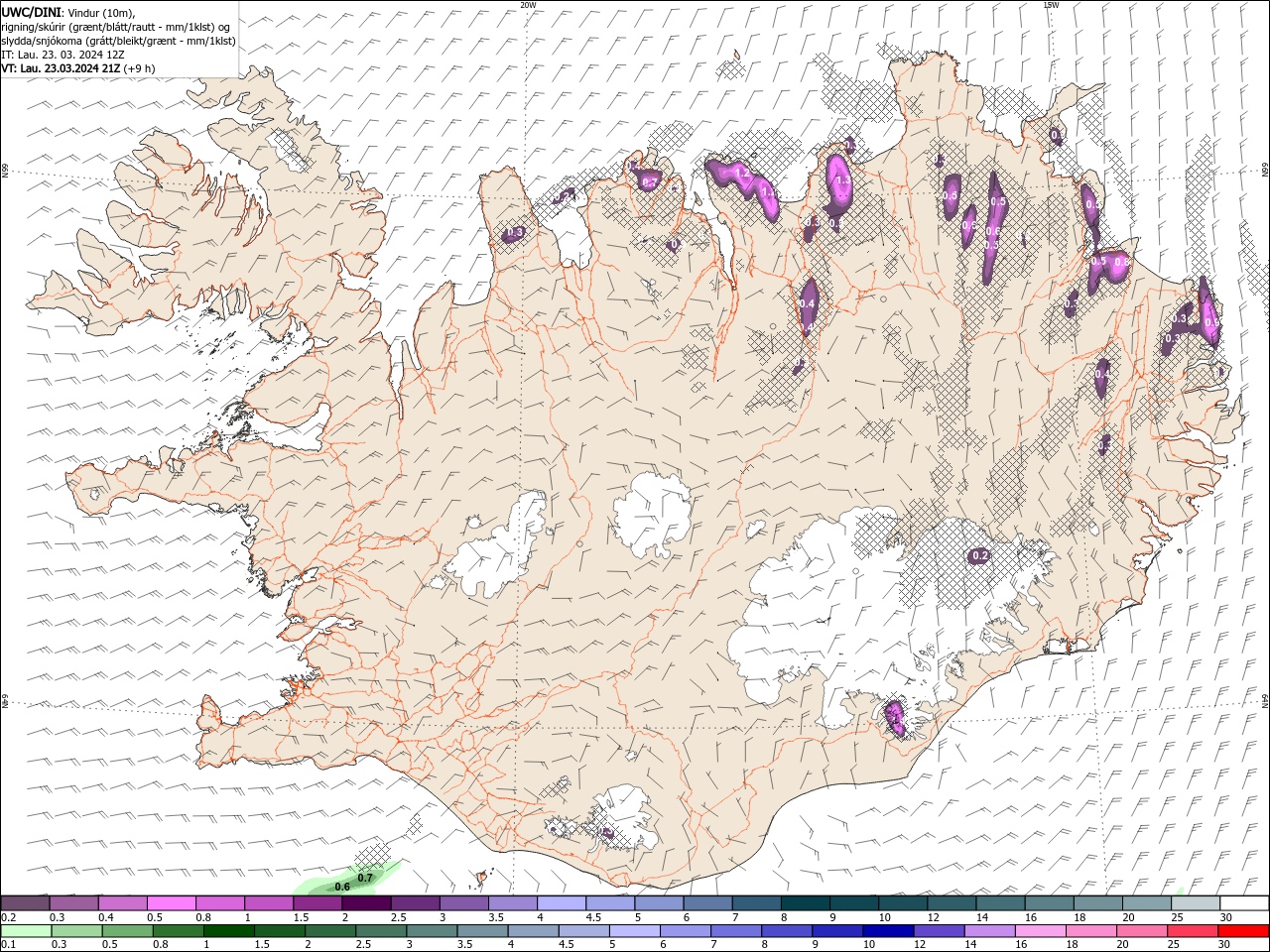Click the UWC/DINI Vindur (10m) title text

click(x=67, y=12)
